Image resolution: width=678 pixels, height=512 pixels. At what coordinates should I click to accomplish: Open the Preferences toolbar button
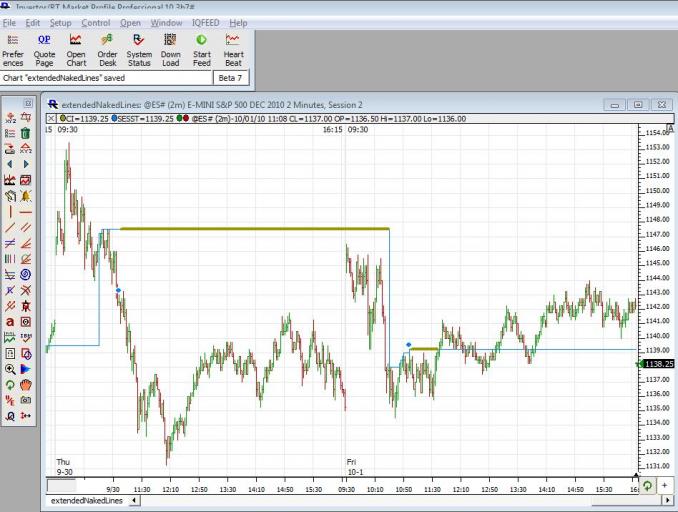(x=14, y=50)
